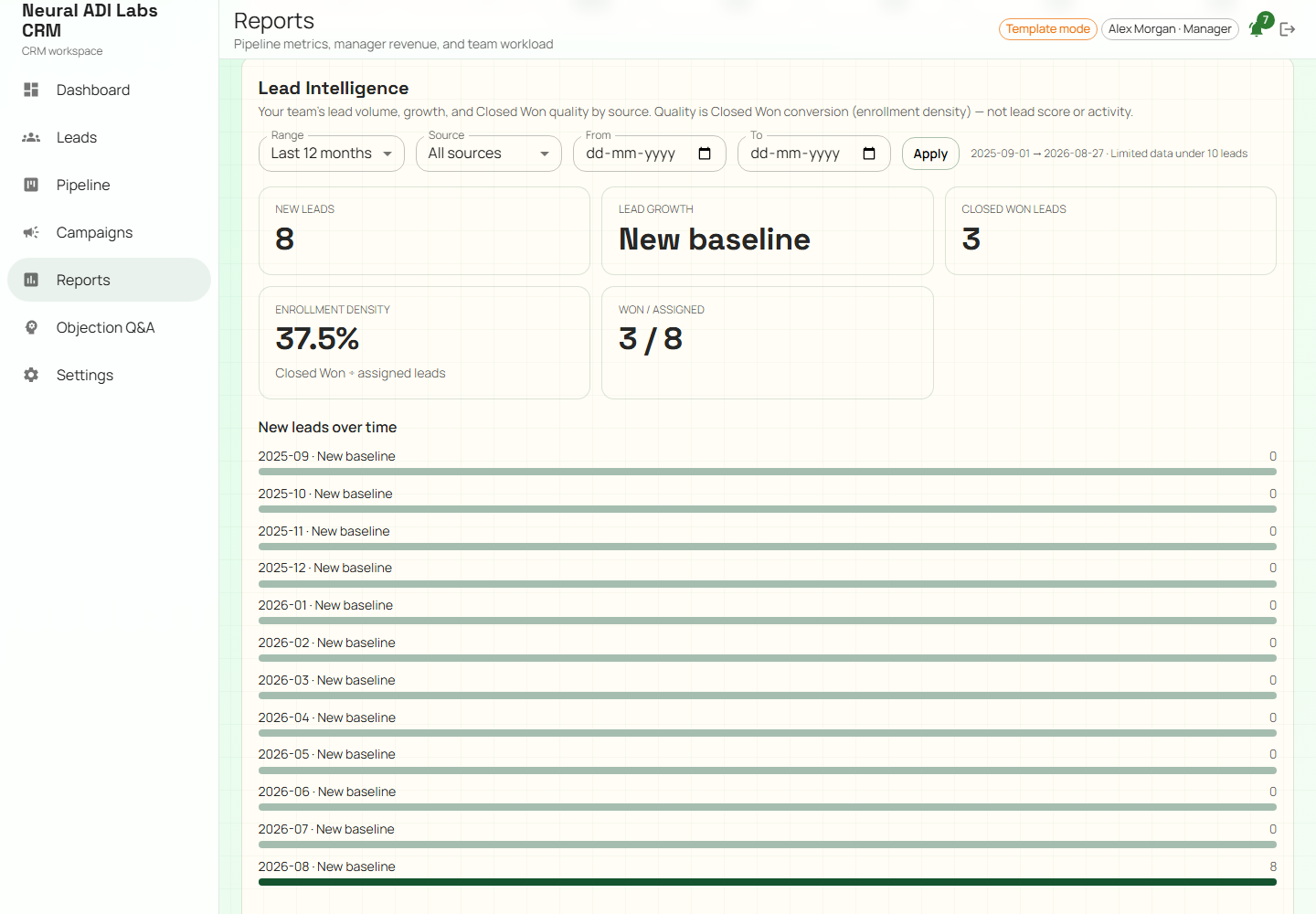1316x914 pixels.
Task: Open the Source dropdown showing All sources
Action: click(x=489, y=154)
